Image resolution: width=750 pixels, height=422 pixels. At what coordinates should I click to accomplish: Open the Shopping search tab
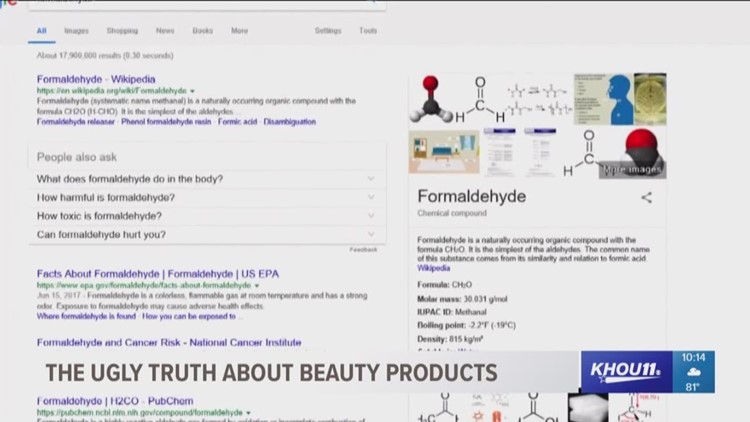tap(122, 31)
